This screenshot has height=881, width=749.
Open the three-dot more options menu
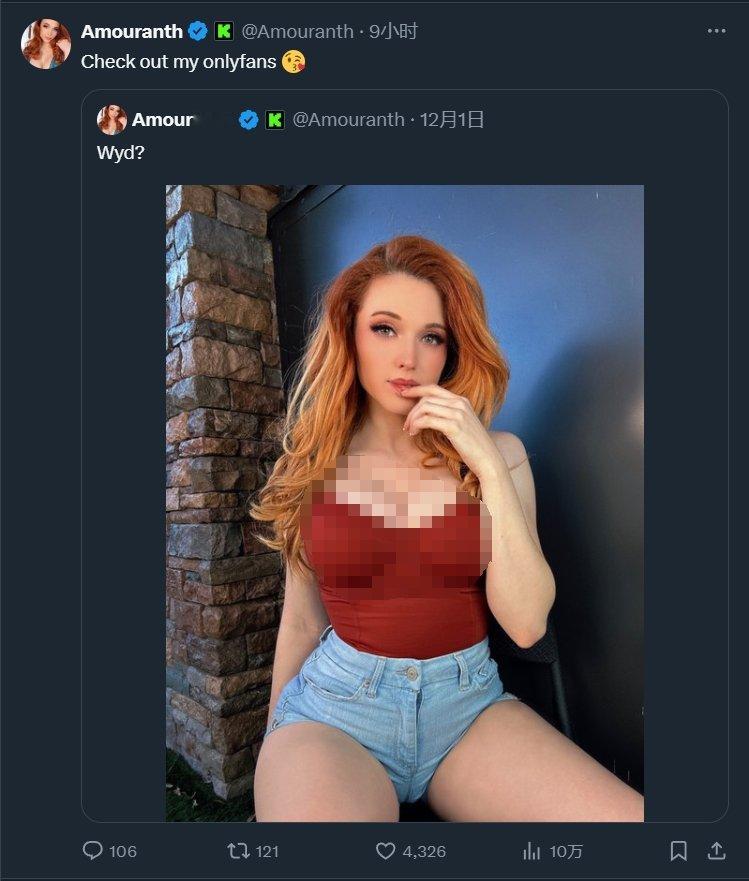click(716, 31)
